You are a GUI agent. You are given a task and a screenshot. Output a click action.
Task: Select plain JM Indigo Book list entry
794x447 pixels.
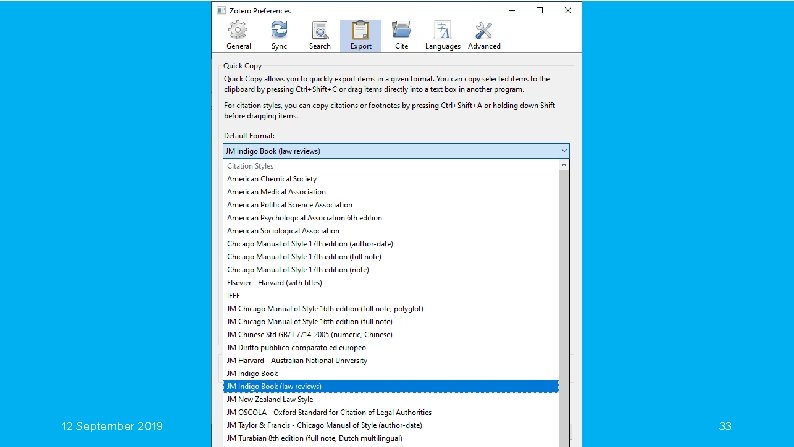pos(390,374)
